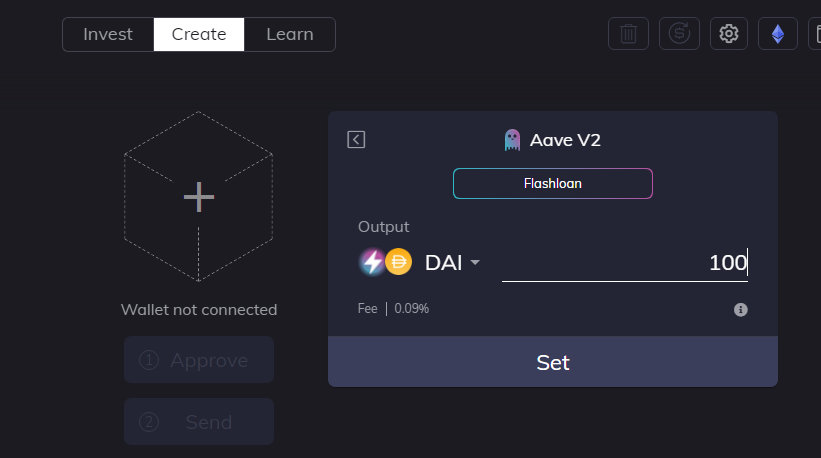Click the Approve step button
This screenshot has width=821, height=458.
(199, 360)
